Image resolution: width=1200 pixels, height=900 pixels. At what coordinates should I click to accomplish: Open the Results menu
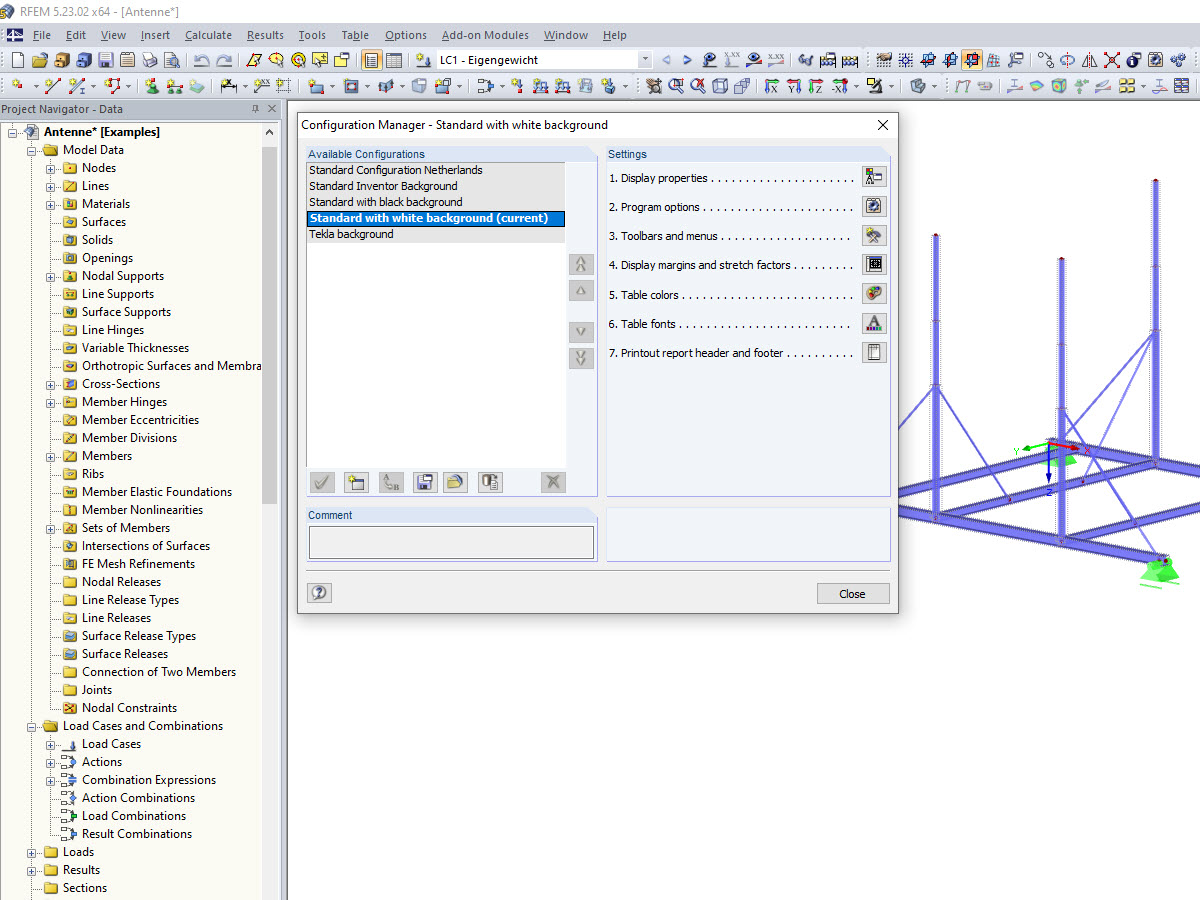click(x=265, y=35)
